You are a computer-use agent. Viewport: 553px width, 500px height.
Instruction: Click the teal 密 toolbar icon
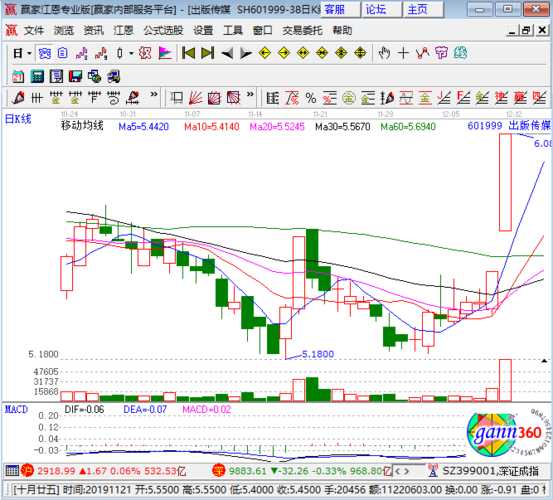click(460, 54)
